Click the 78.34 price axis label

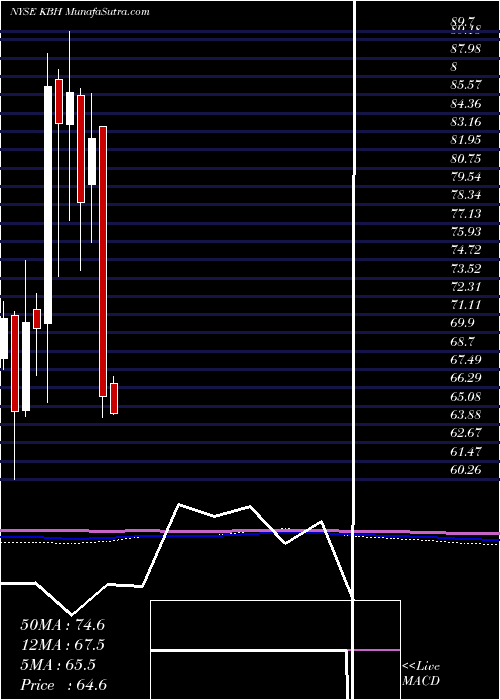(466, 195)
